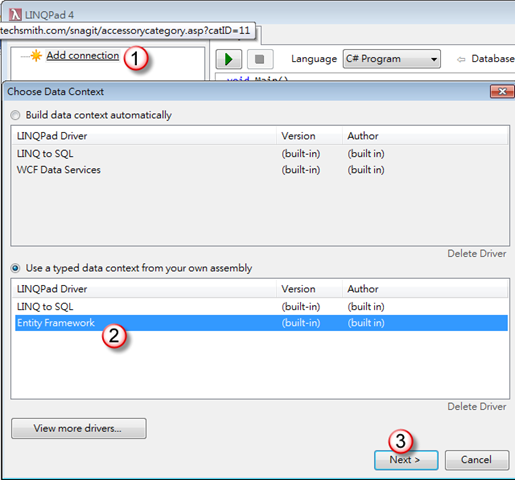Click Delete Driver under the lower list
The width and height of the screenshot is (515, 480).
pyautogui.click(x=477, y=407)
